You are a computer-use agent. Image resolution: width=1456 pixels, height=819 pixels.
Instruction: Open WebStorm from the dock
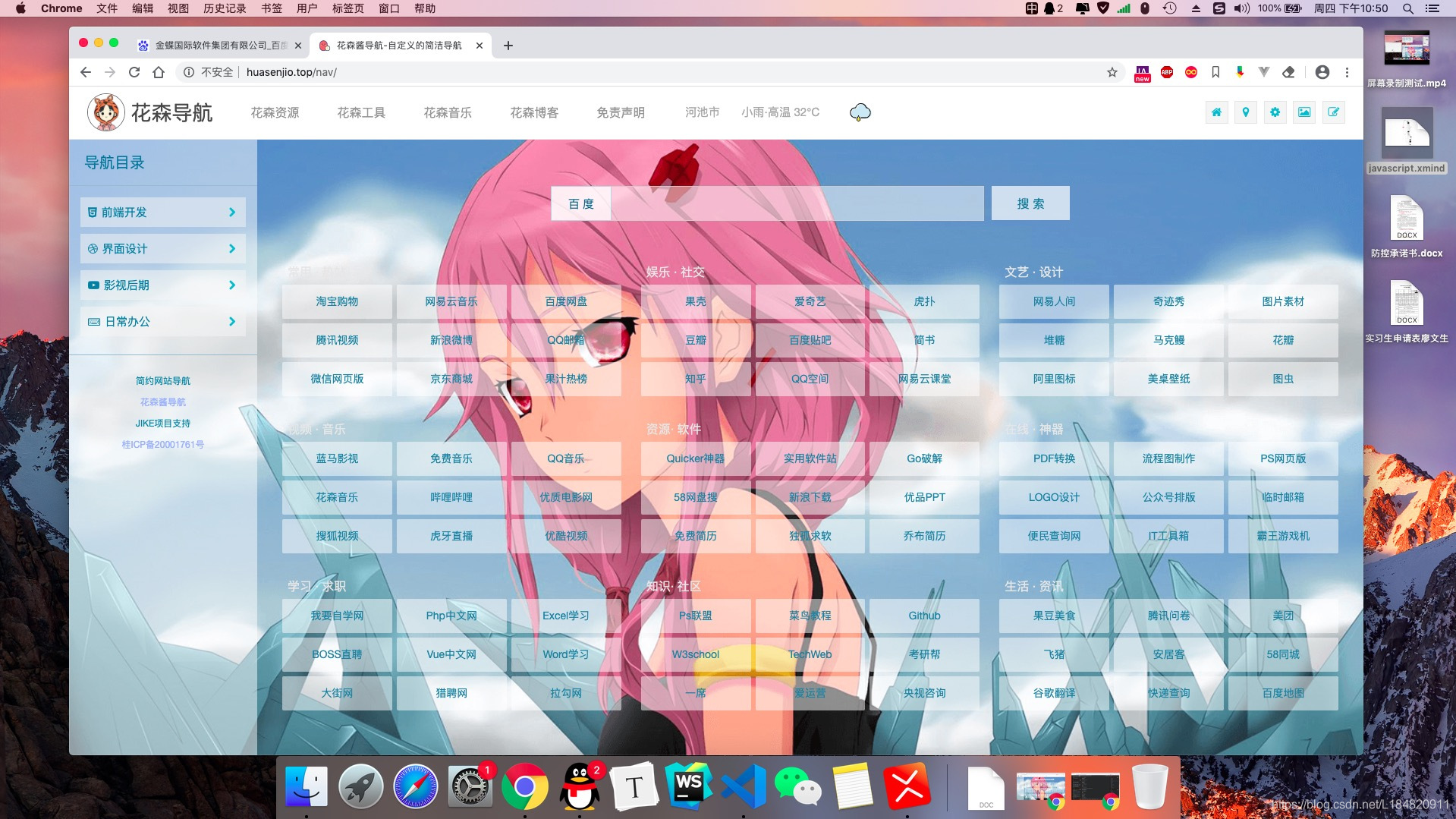688,786
